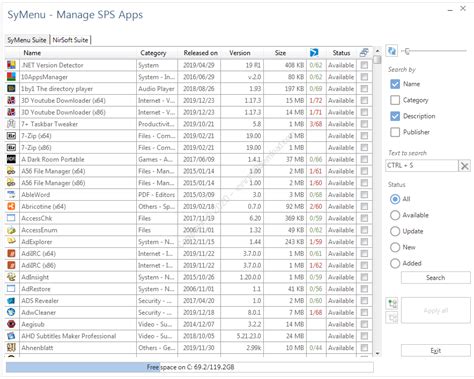Click the 10AppsManager row icon
Viewport: 474px width, 379px height.
(x=11, y=77)
